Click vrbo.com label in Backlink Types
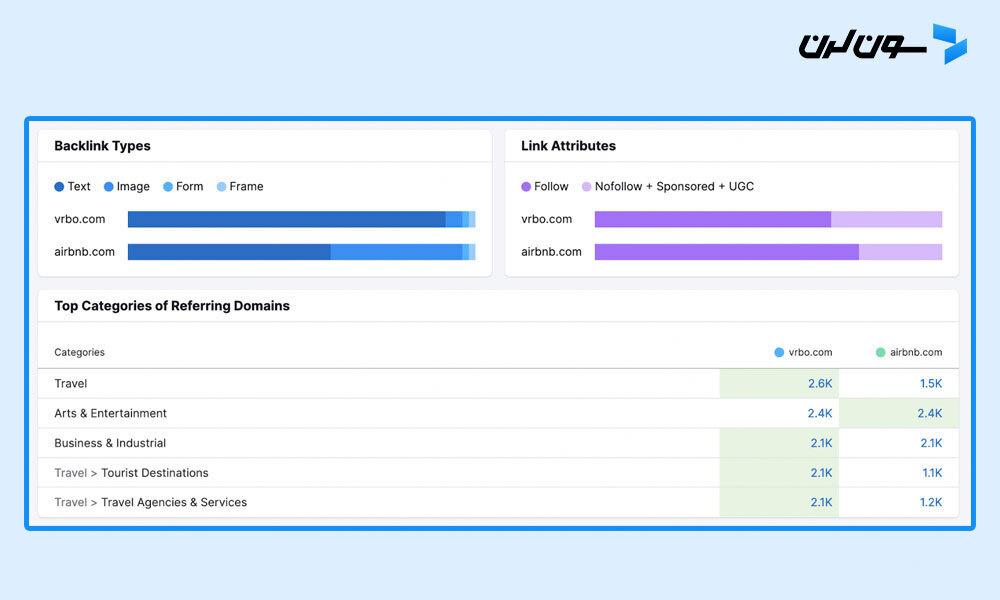Screen dimensions: 1000x600 pyautogui.click(x=80, y=219)
